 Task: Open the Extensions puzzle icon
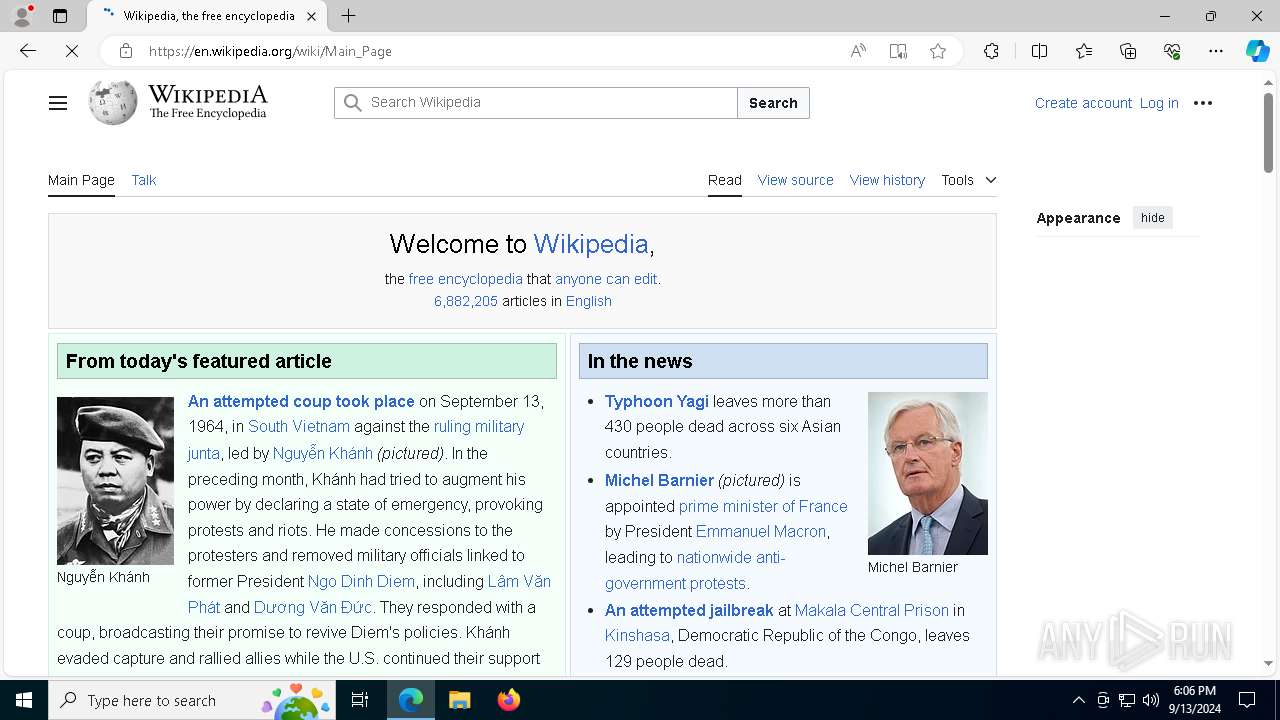[x=991, y=51]
